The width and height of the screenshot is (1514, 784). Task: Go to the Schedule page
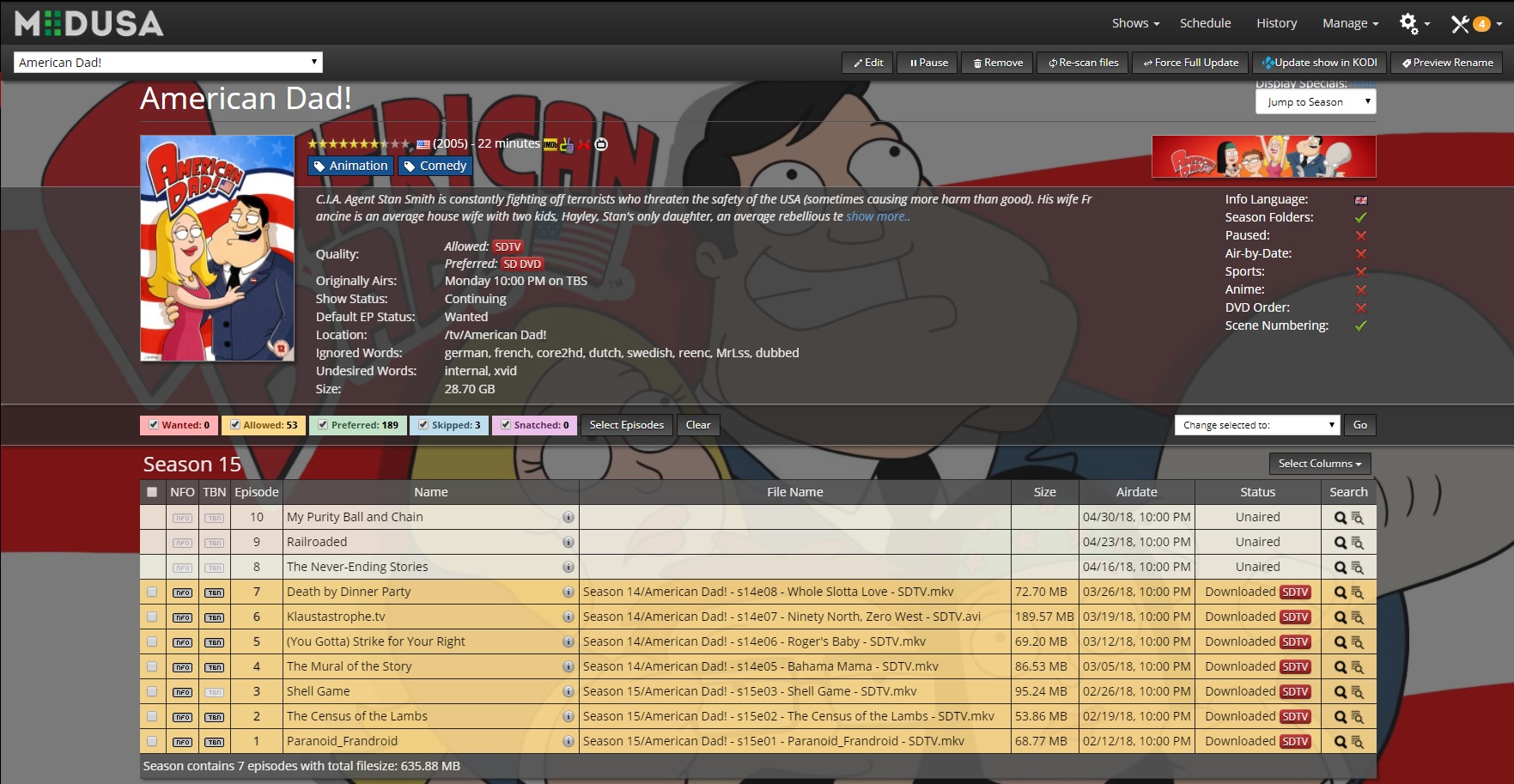(x=1205, y=23)
